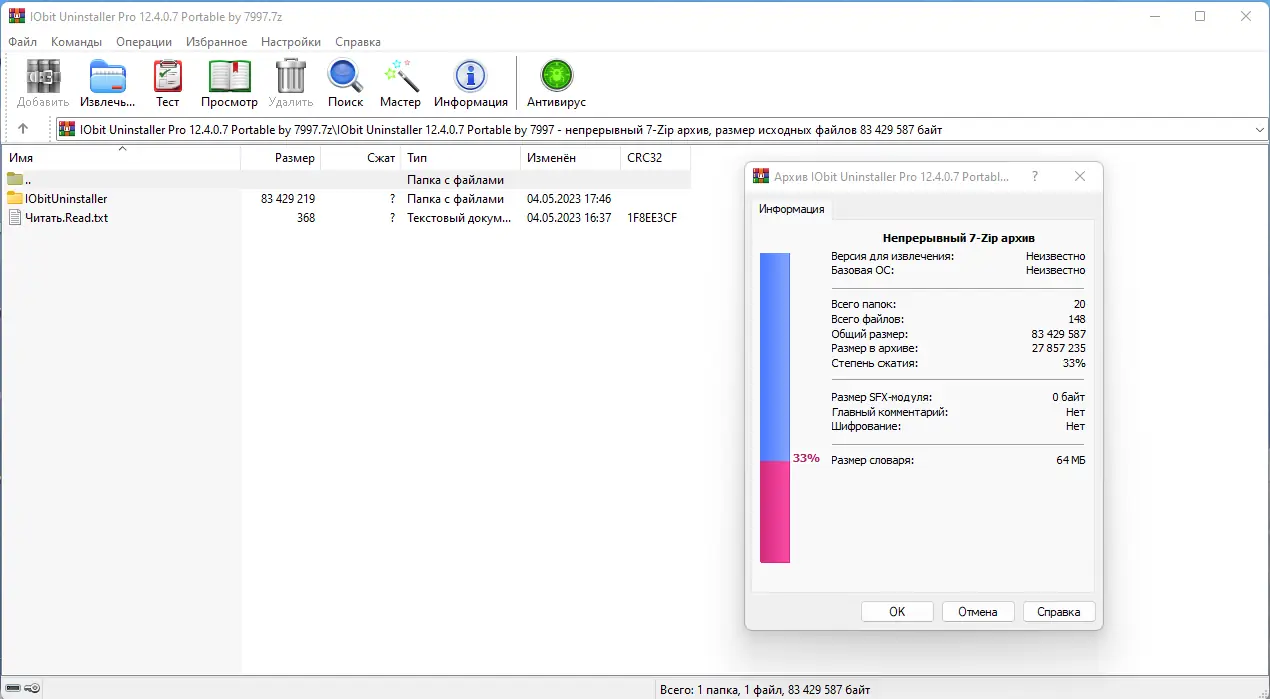The height and width of the screenshot is (699, 1270).
Task: Select the Читать.Read.txt file name
Action: coord(67,217)
